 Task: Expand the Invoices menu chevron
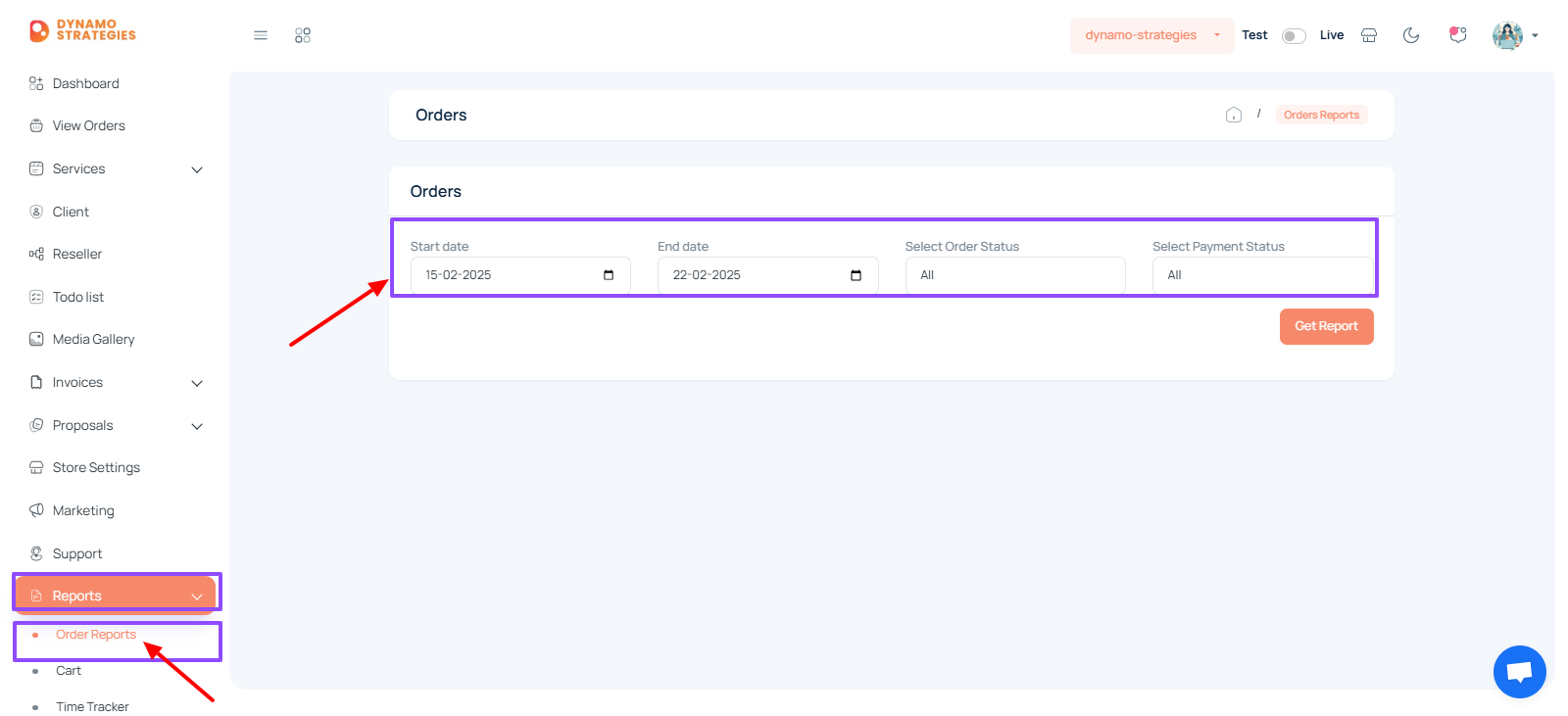(x=197, y=383)
